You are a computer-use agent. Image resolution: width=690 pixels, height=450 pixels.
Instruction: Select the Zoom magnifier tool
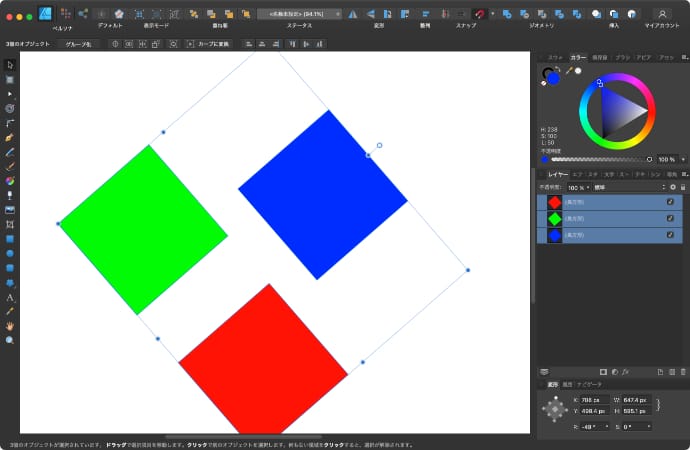click(x=10, y=340)
